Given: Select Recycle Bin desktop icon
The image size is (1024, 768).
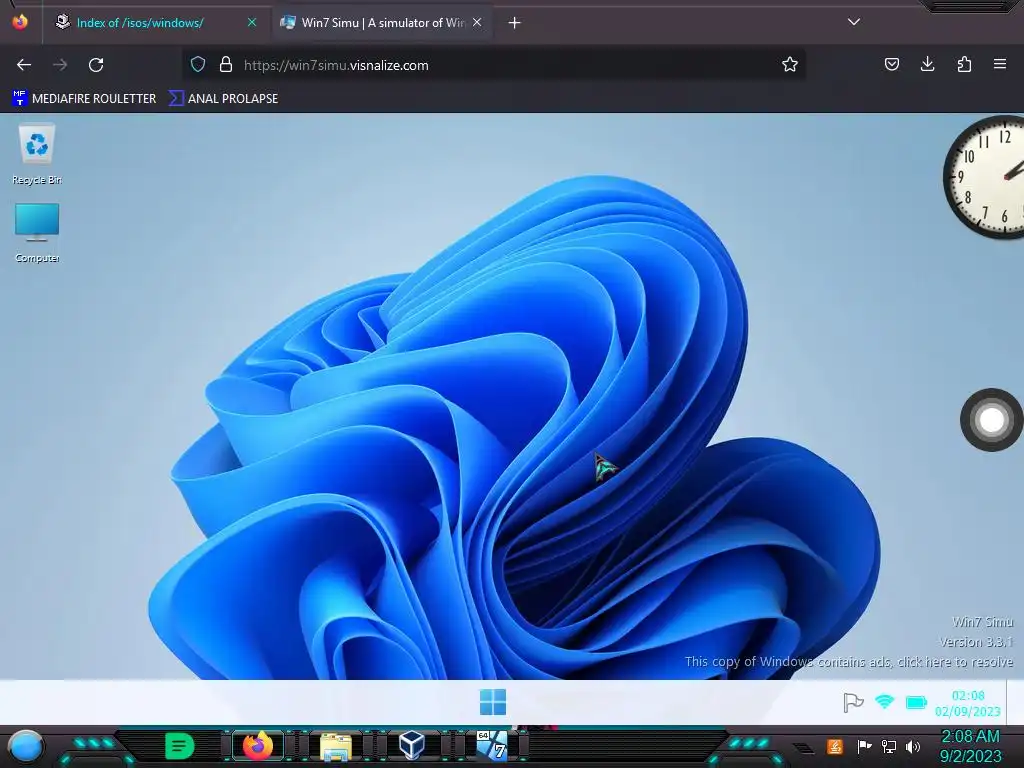Looking at the screenshot, I should coord(37,153).
